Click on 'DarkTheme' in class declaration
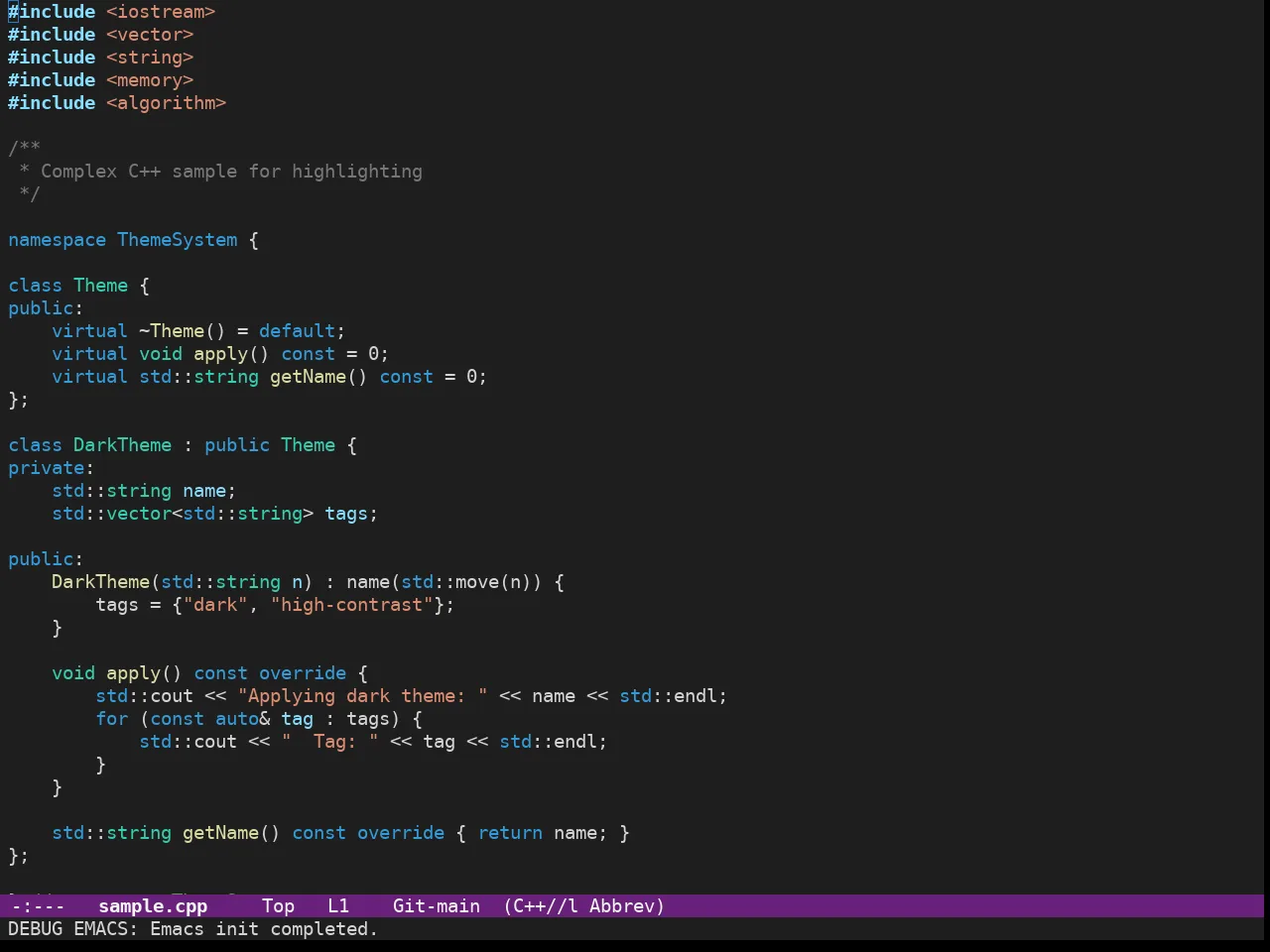The image size is (1270, 952). [x=123, y=445]
